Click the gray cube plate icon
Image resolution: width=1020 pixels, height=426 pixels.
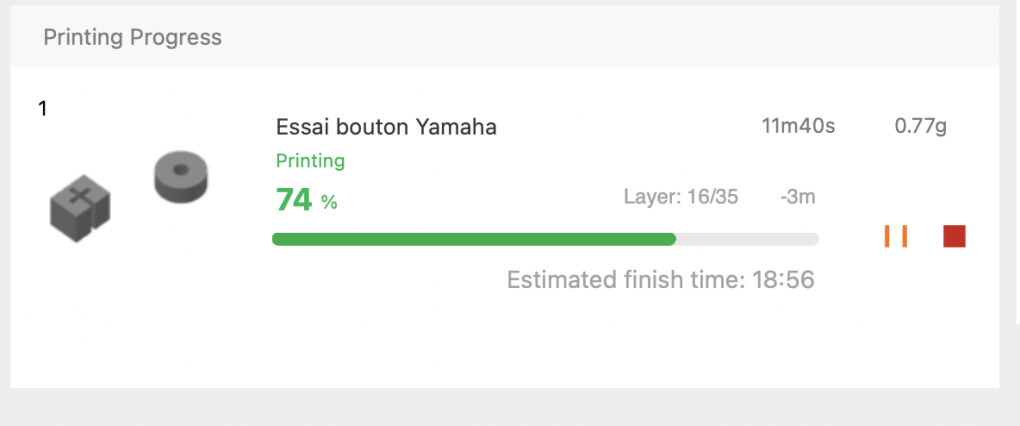point(80,208)
